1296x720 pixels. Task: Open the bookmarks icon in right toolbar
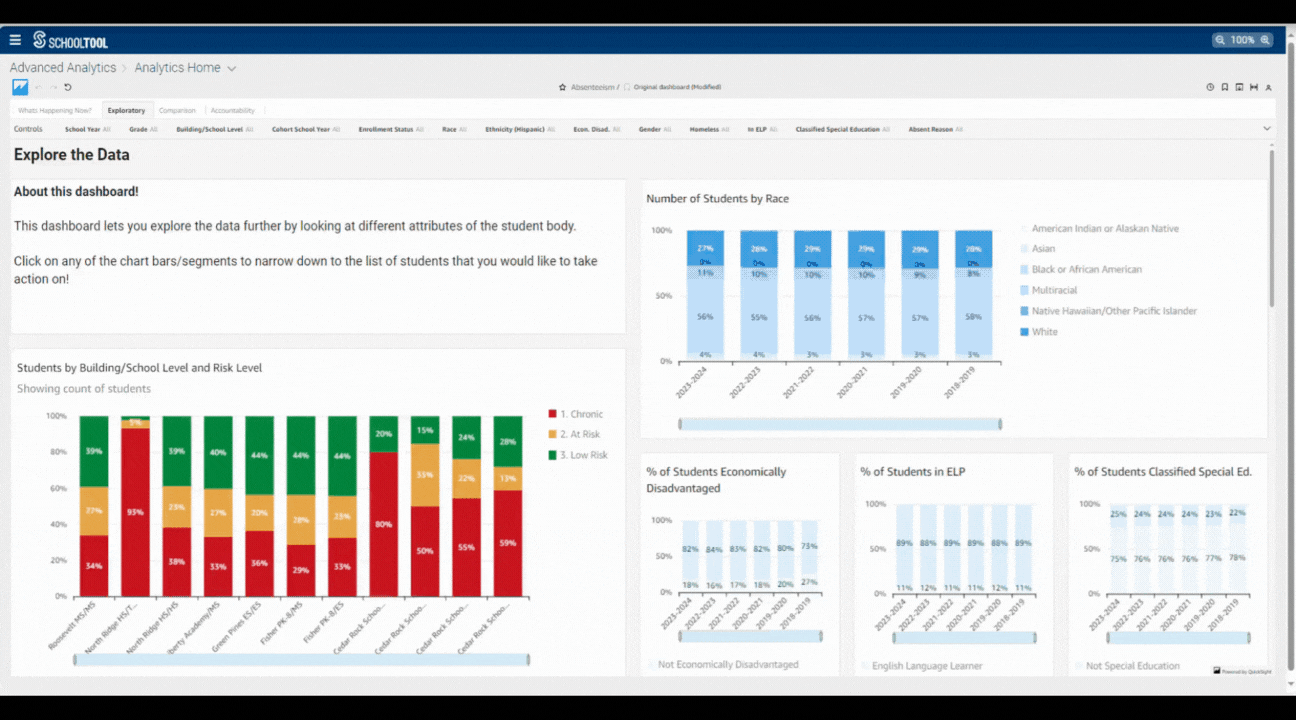tap(1225, 87)
